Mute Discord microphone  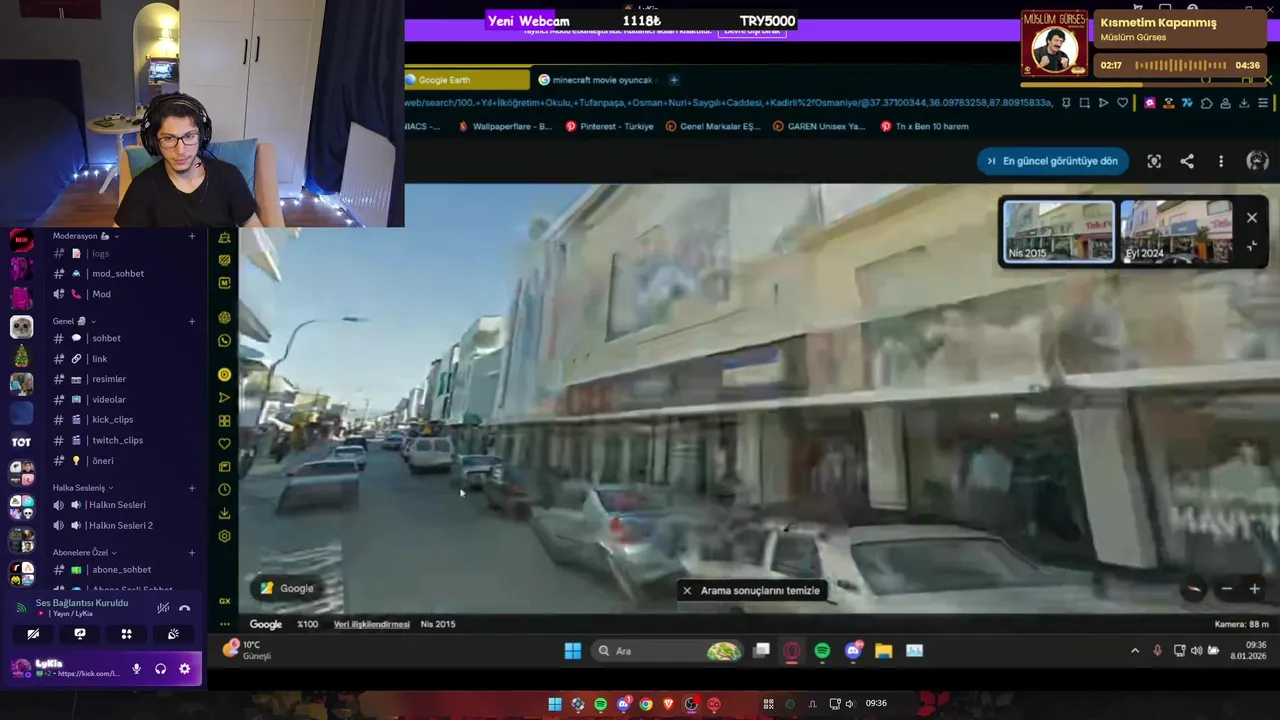(137, 669)
